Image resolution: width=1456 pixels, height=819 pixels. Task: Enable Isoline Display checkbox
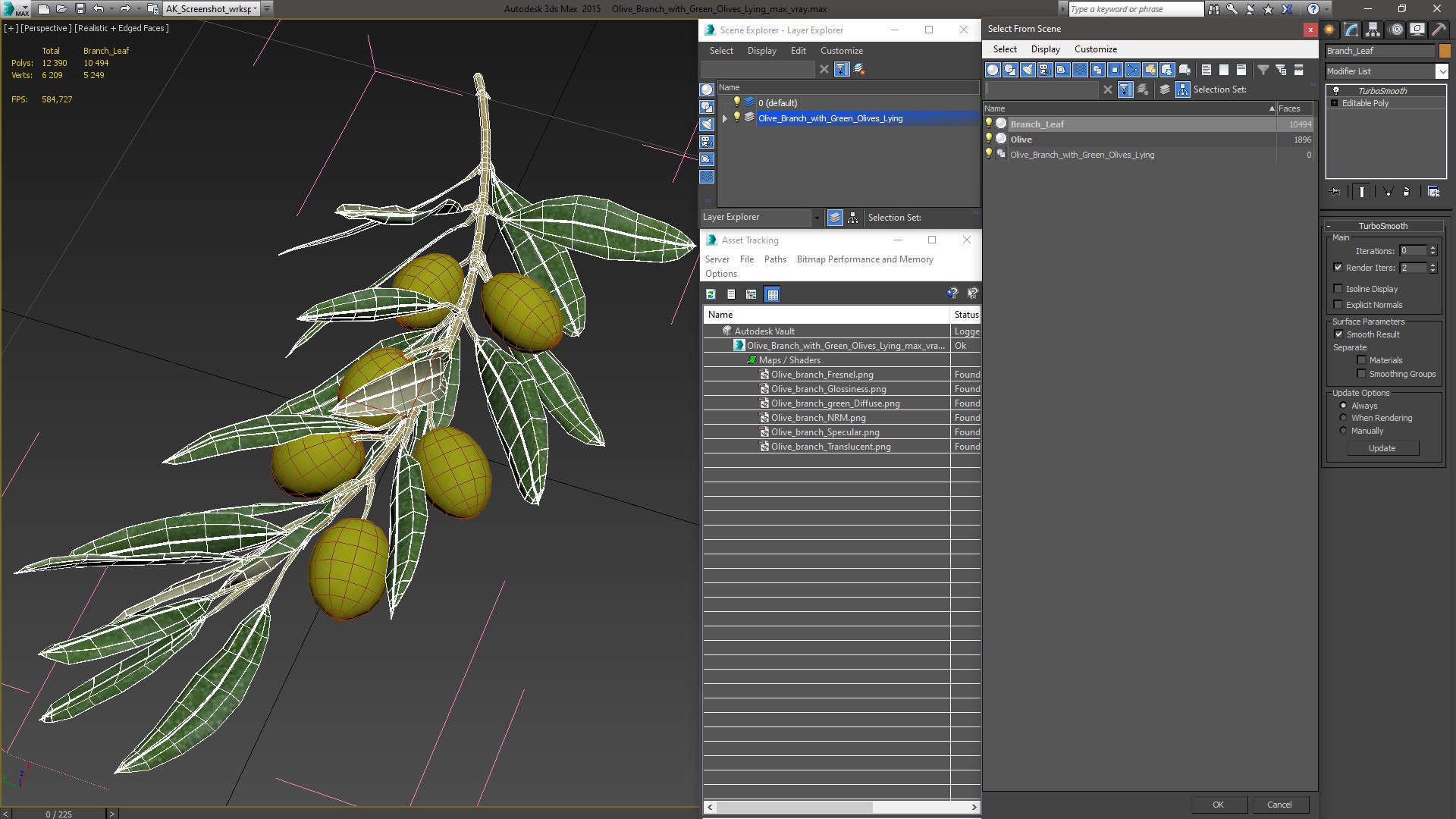1338,289
